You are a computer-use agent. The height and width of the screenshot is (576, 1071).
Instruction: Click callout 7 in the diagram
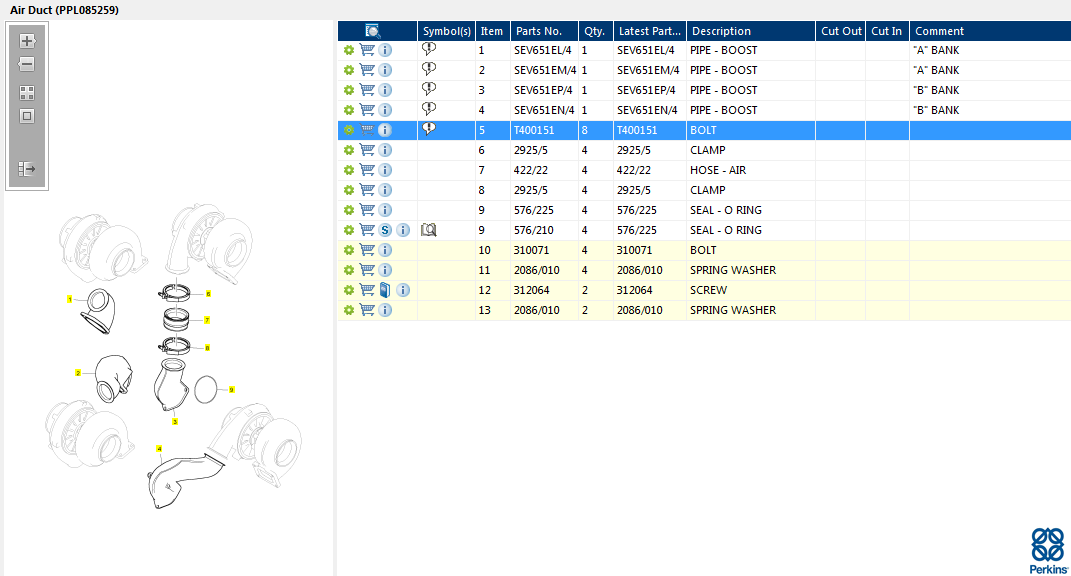click(207, 320)
